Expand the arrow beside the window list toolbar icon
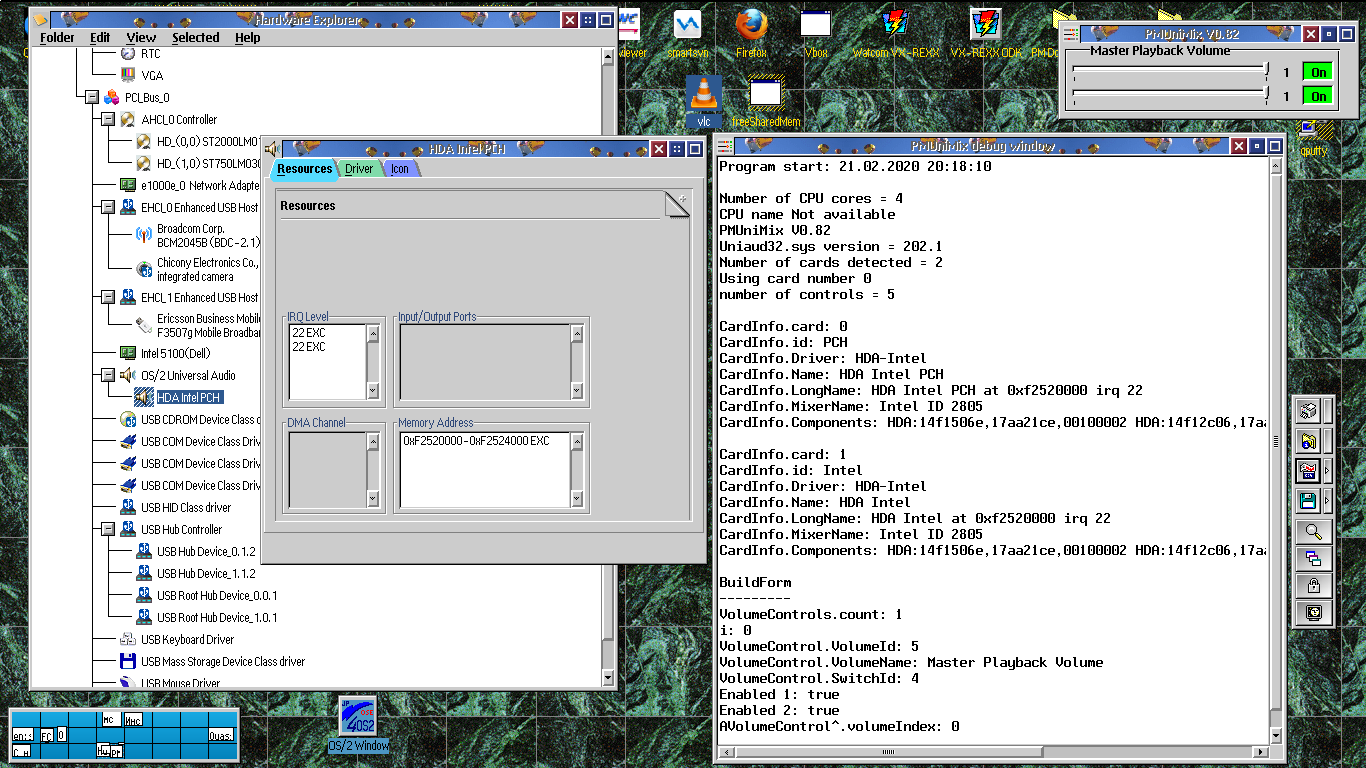The width and height of the screenshot is (1366, 768). (x=1328, y=471)
